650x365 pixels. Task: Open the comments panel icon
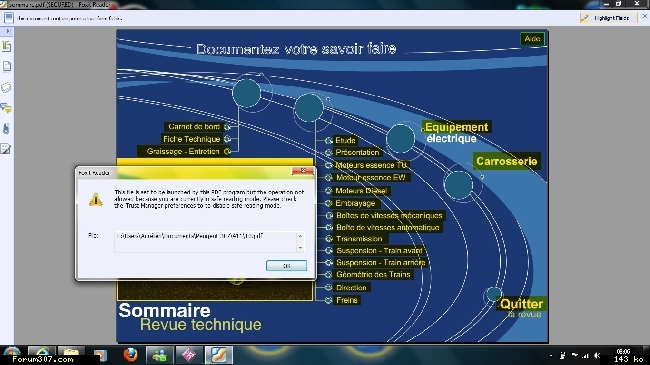point(6,108)
